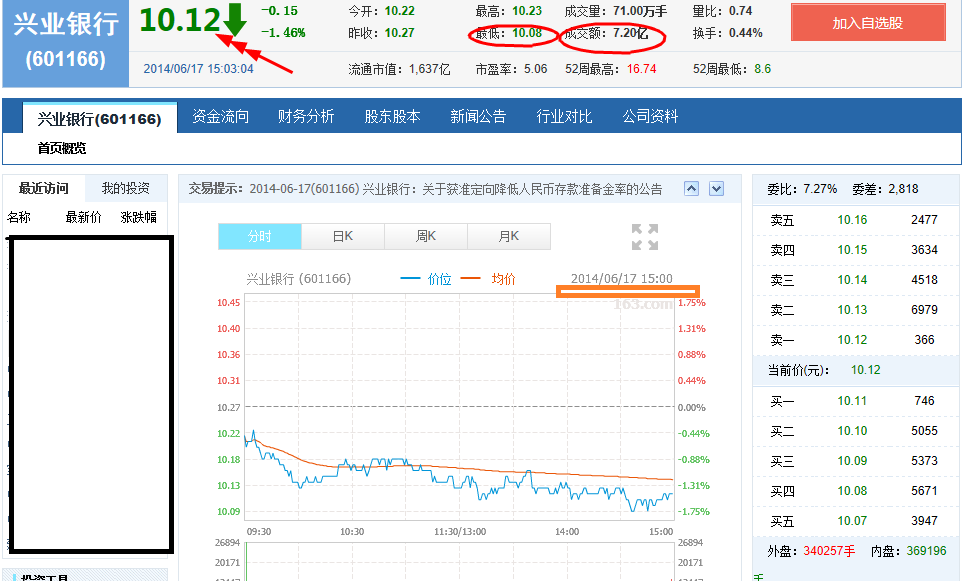
Task: Click the timestamp 2014/06/17 15:03:04
Action: (198, 69)
